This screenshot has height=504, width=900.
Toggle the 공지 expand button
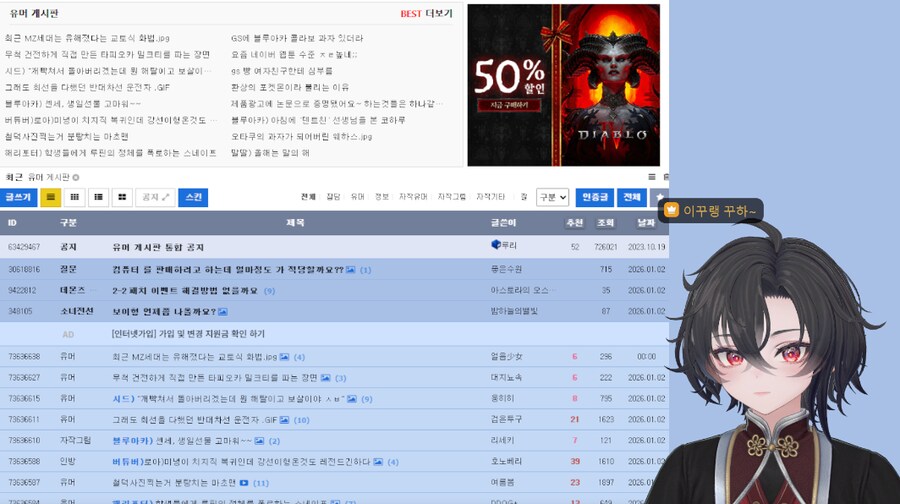click(x=156, y=197)
